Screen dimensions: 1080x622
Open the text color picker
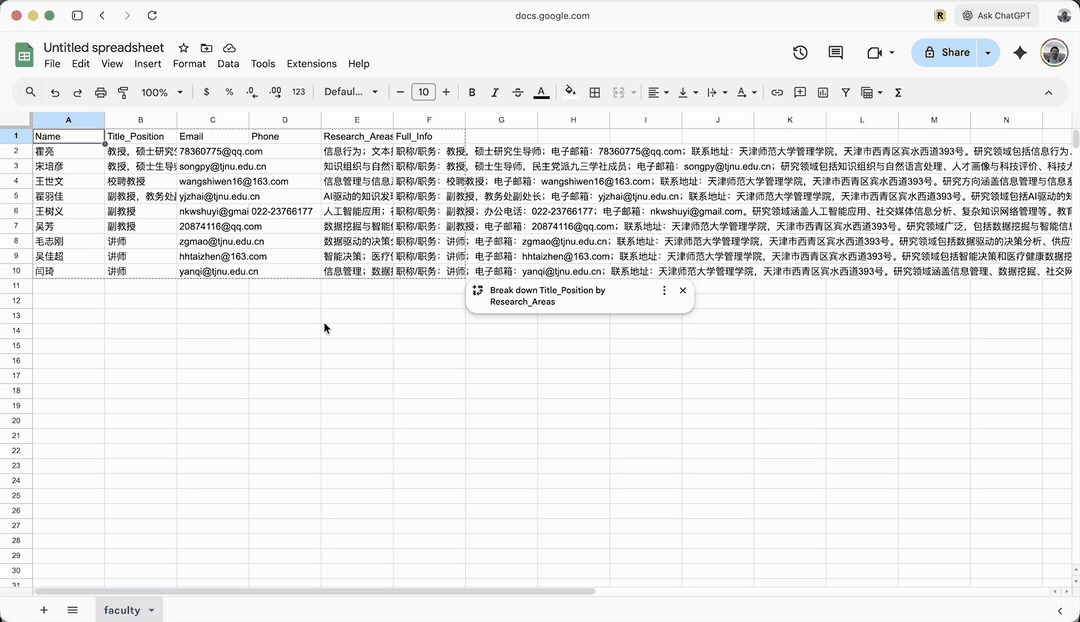click(541, 92)
